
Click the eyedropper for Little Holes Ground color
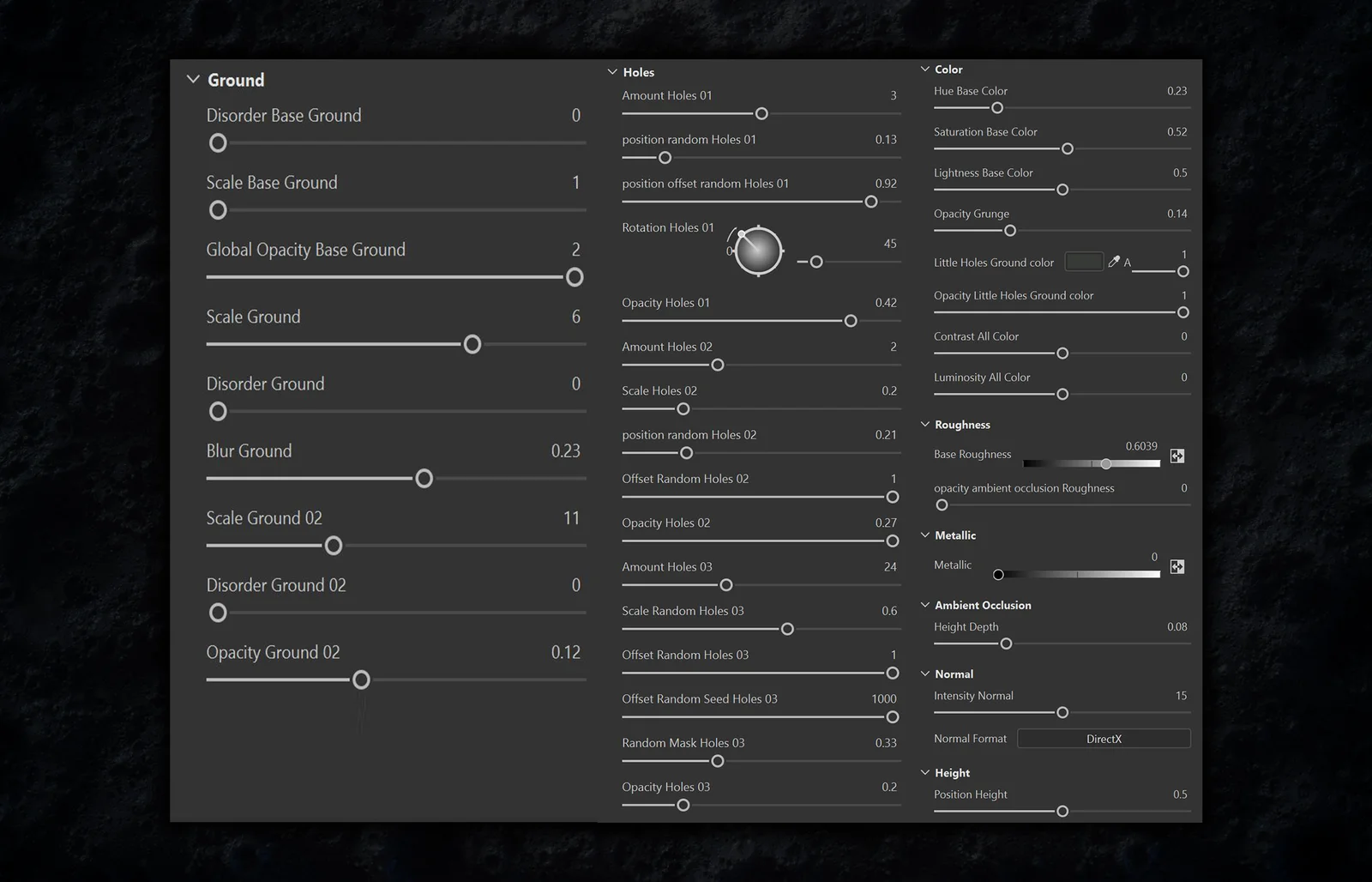pyautogui.click(x=1114, y=262)
